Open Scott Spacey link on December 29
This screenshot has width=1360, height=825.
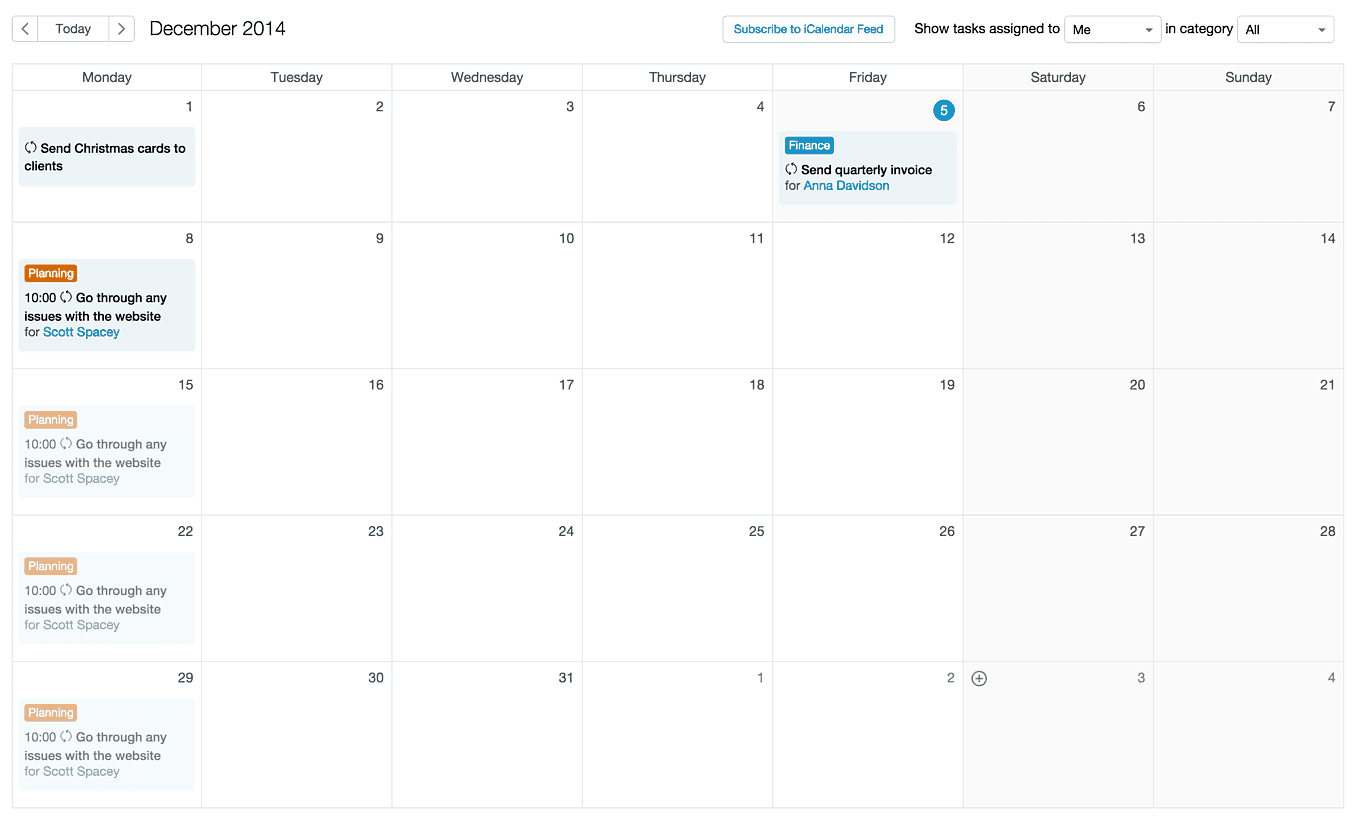coord(81,772)
